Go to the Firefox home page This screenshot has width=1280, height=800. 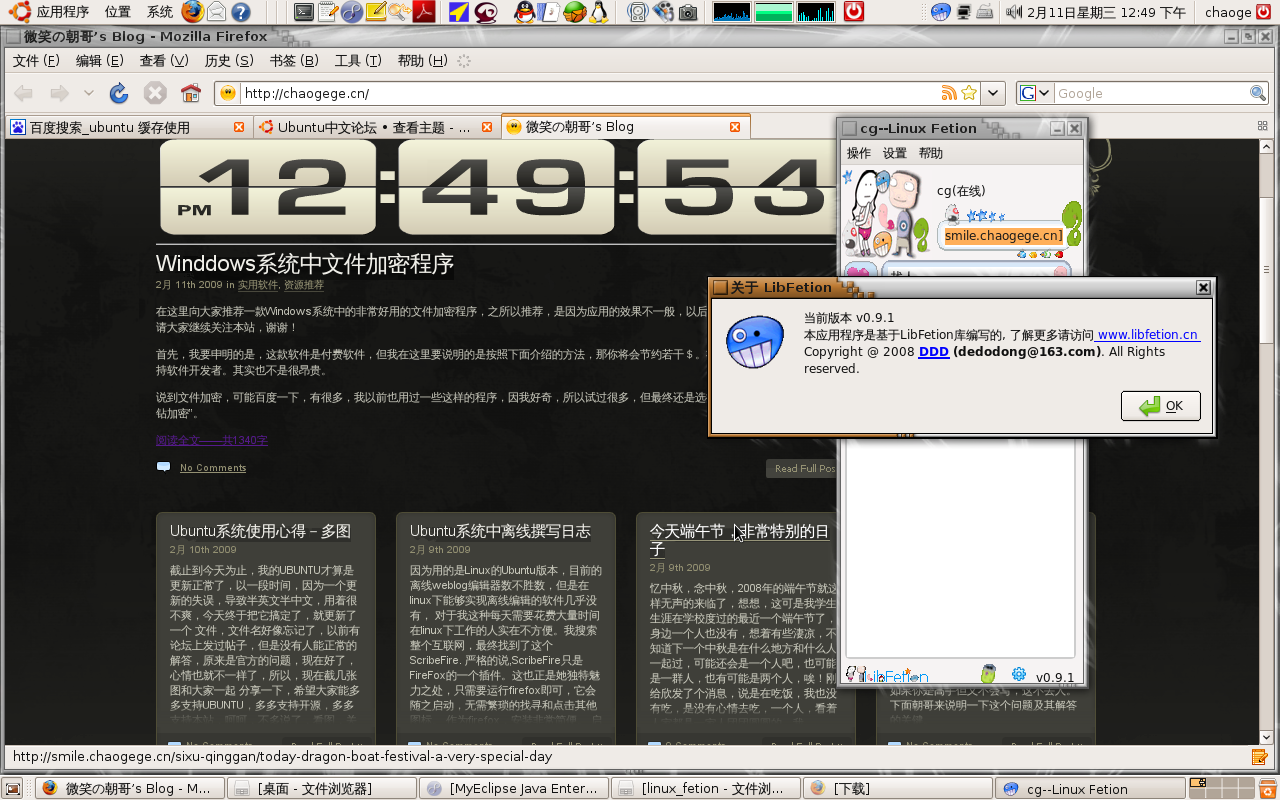point(191,93)
